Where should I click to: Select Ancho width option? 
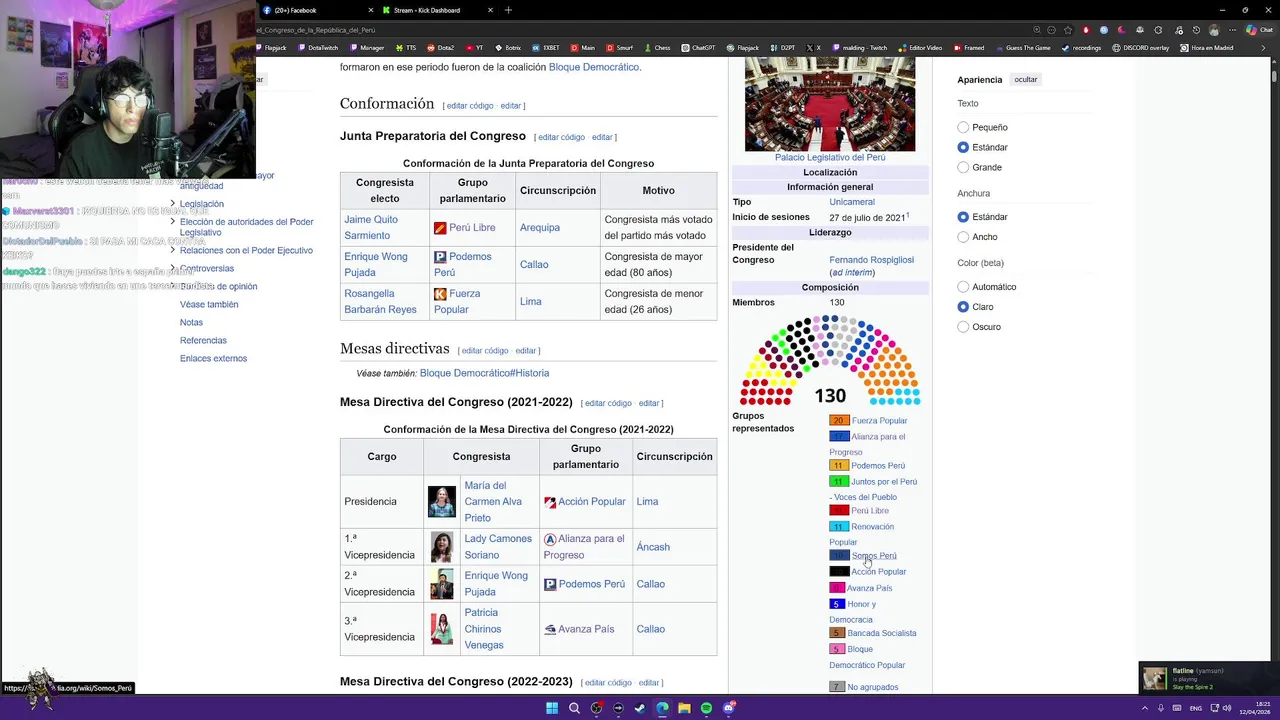963,237
